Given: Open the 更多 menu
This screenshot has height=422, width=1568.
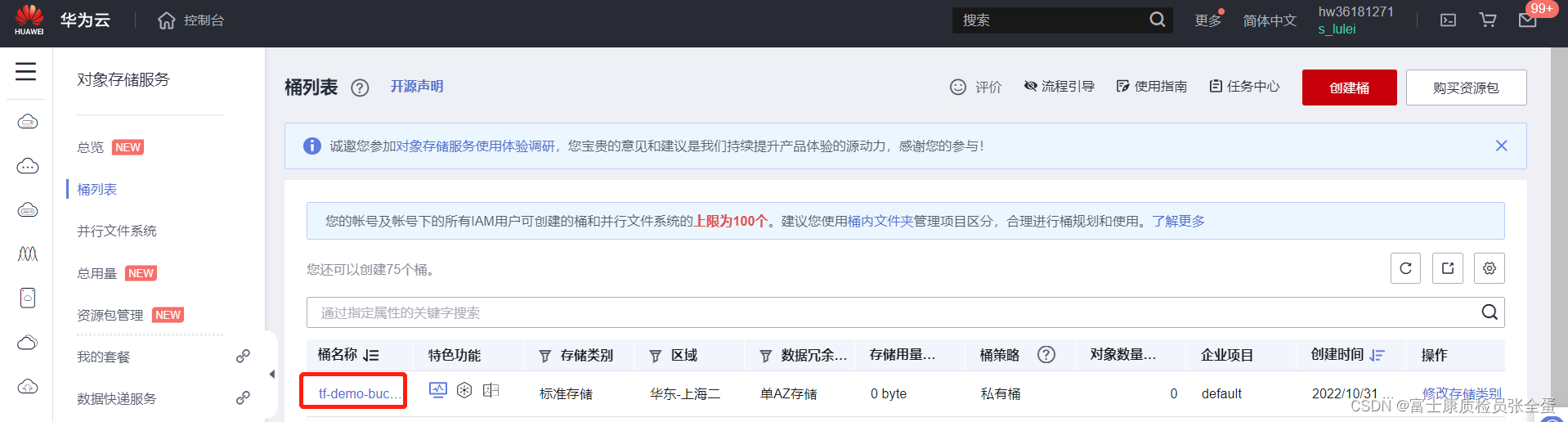Looking at the screenshot, I should [x=1207, y=20].
